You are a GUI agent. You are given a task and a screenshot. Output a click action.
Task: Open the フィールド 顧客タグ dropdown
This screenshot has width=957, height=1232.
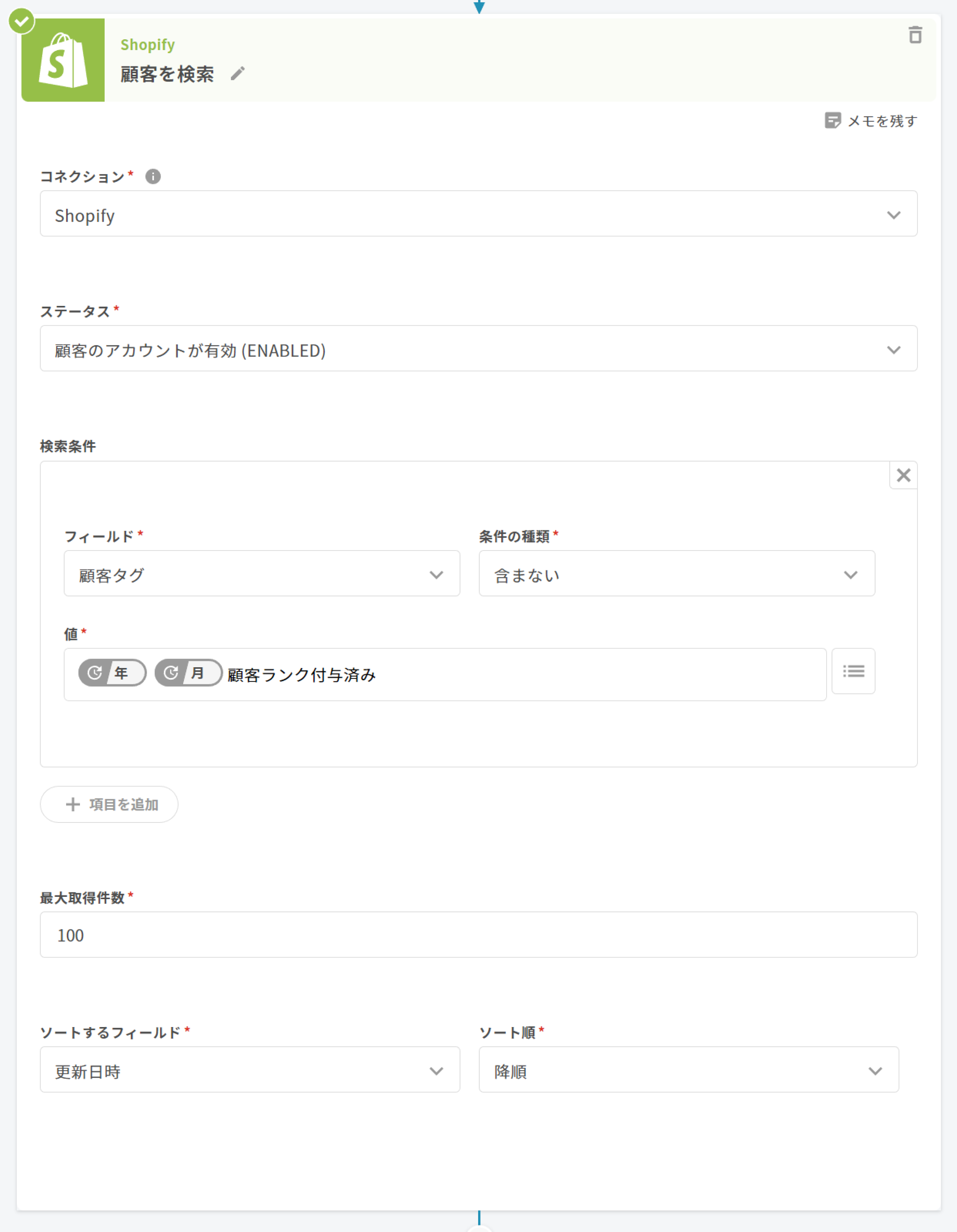(x=262, y=574)
